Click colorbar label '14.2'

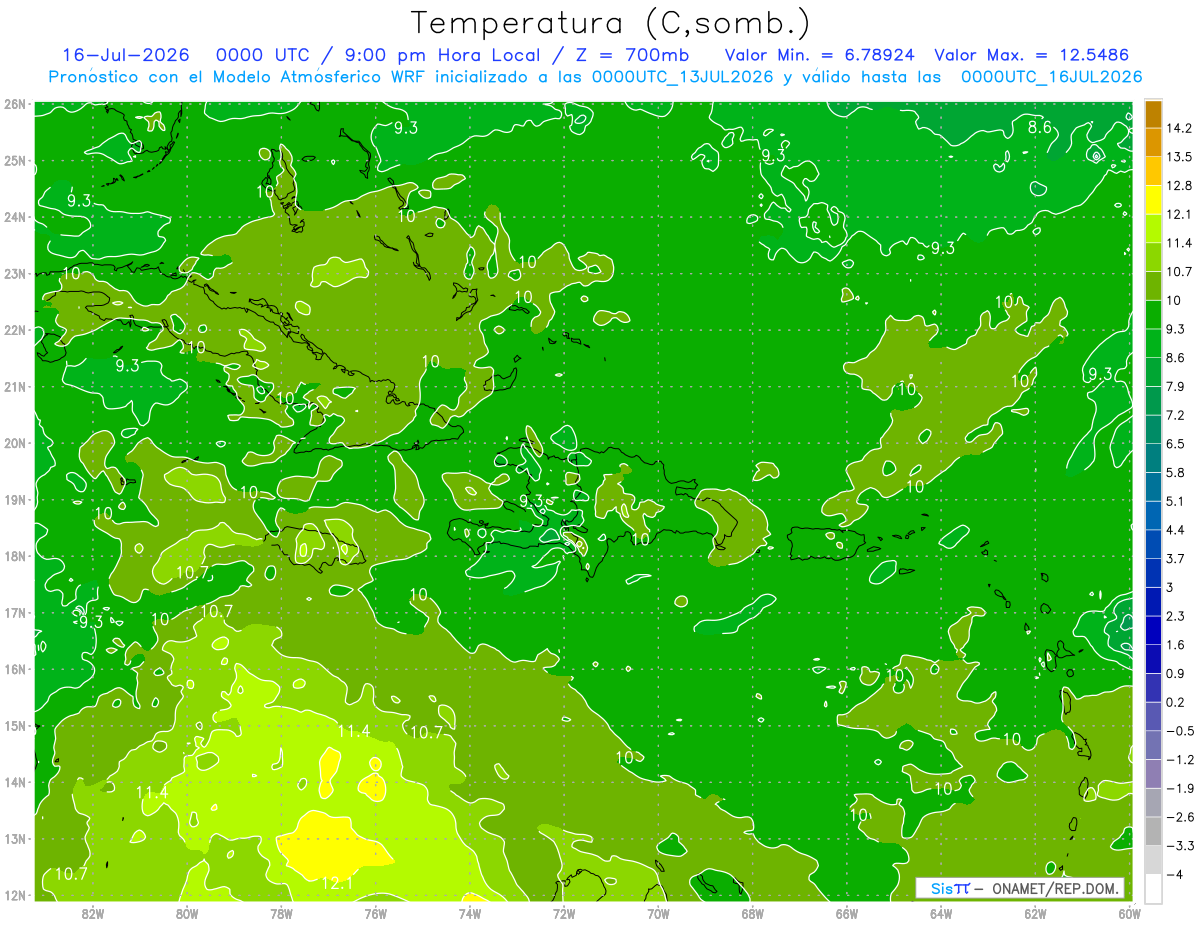1180,128
